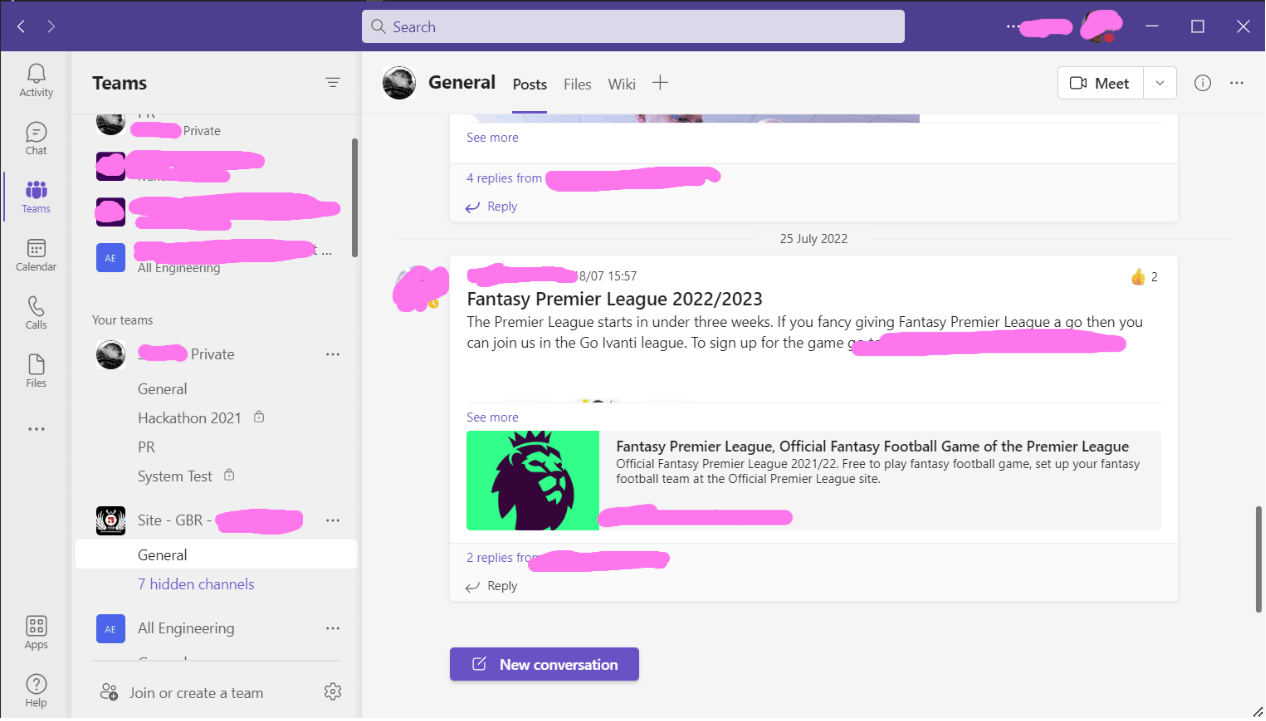Open the PR channel
This screenshot has width=1266, height=721.
coord(146,447)
